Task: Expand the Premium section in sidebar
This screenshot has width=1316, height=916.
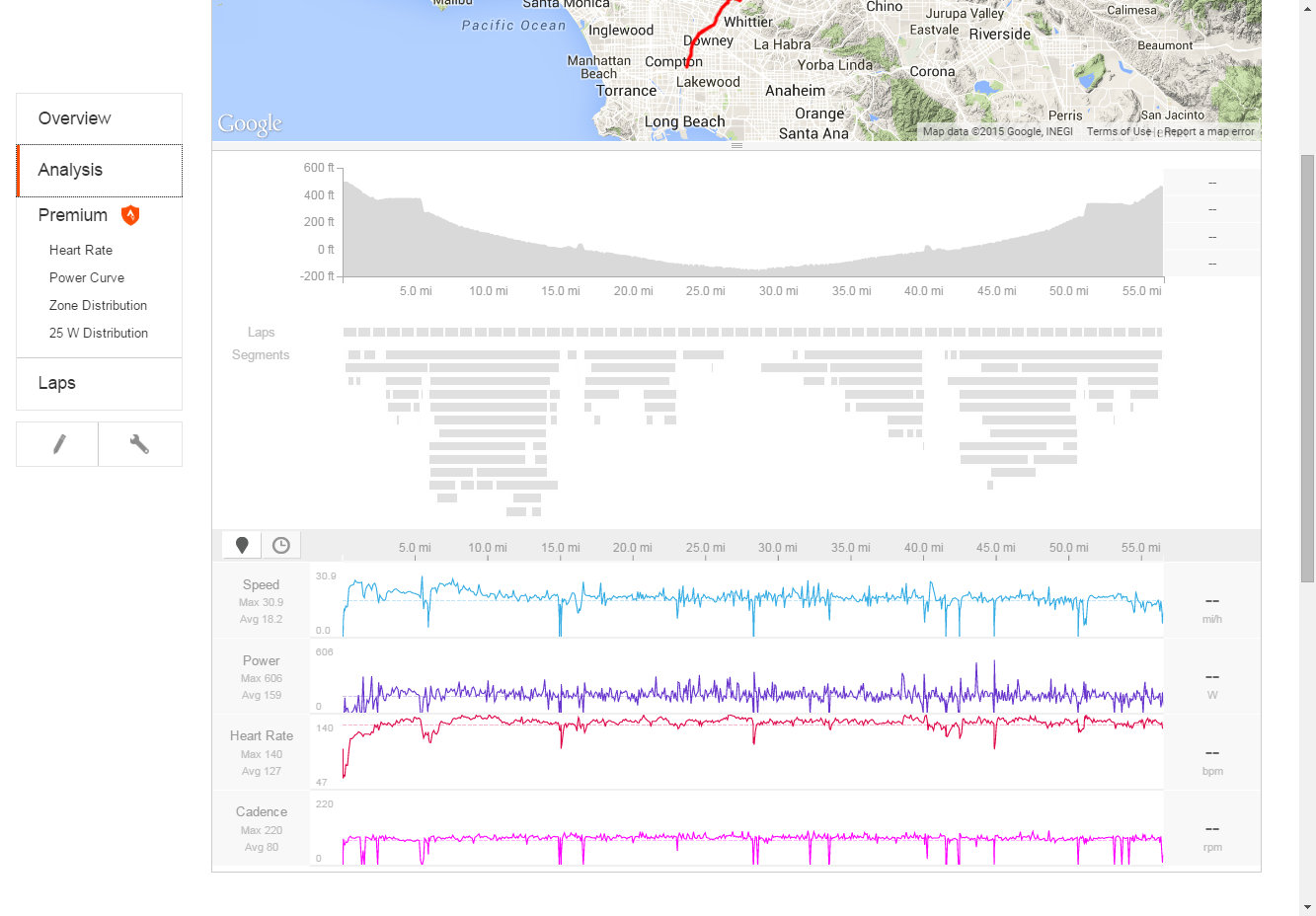Action: point(73,215)
